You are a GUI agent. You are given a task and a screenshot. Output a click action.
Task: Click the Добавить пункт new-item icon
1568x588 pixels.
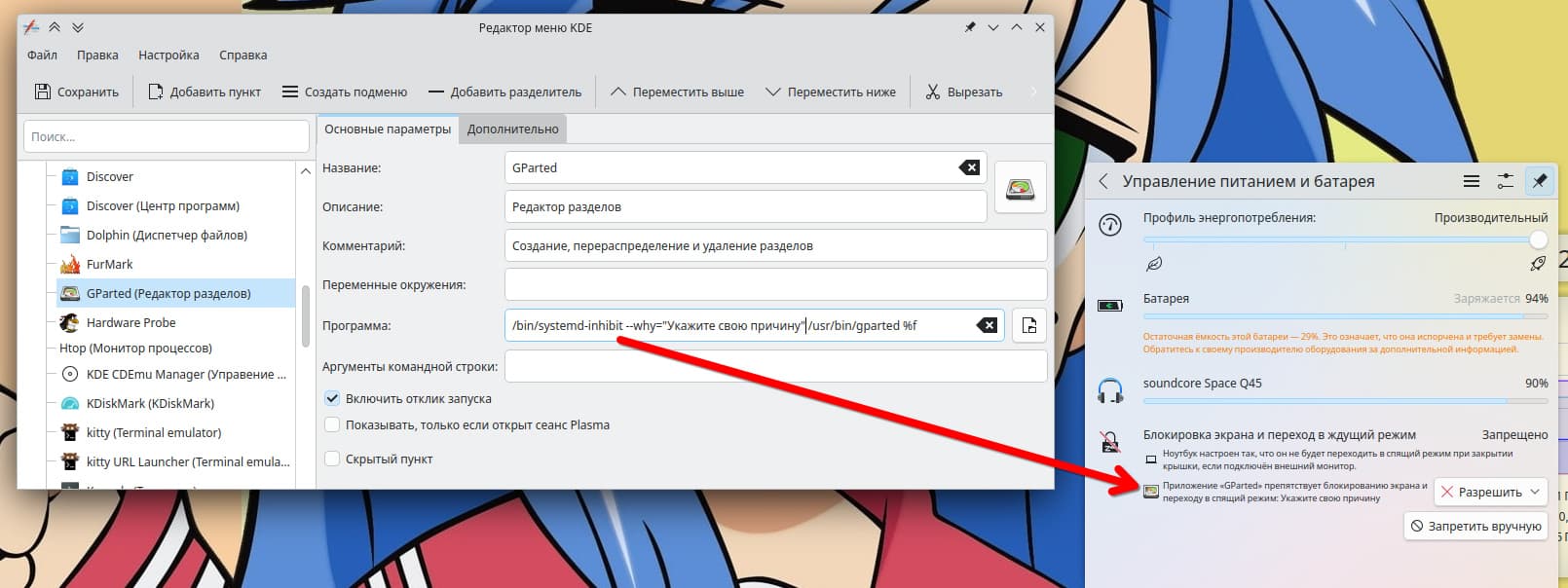(x=155, y=92)
